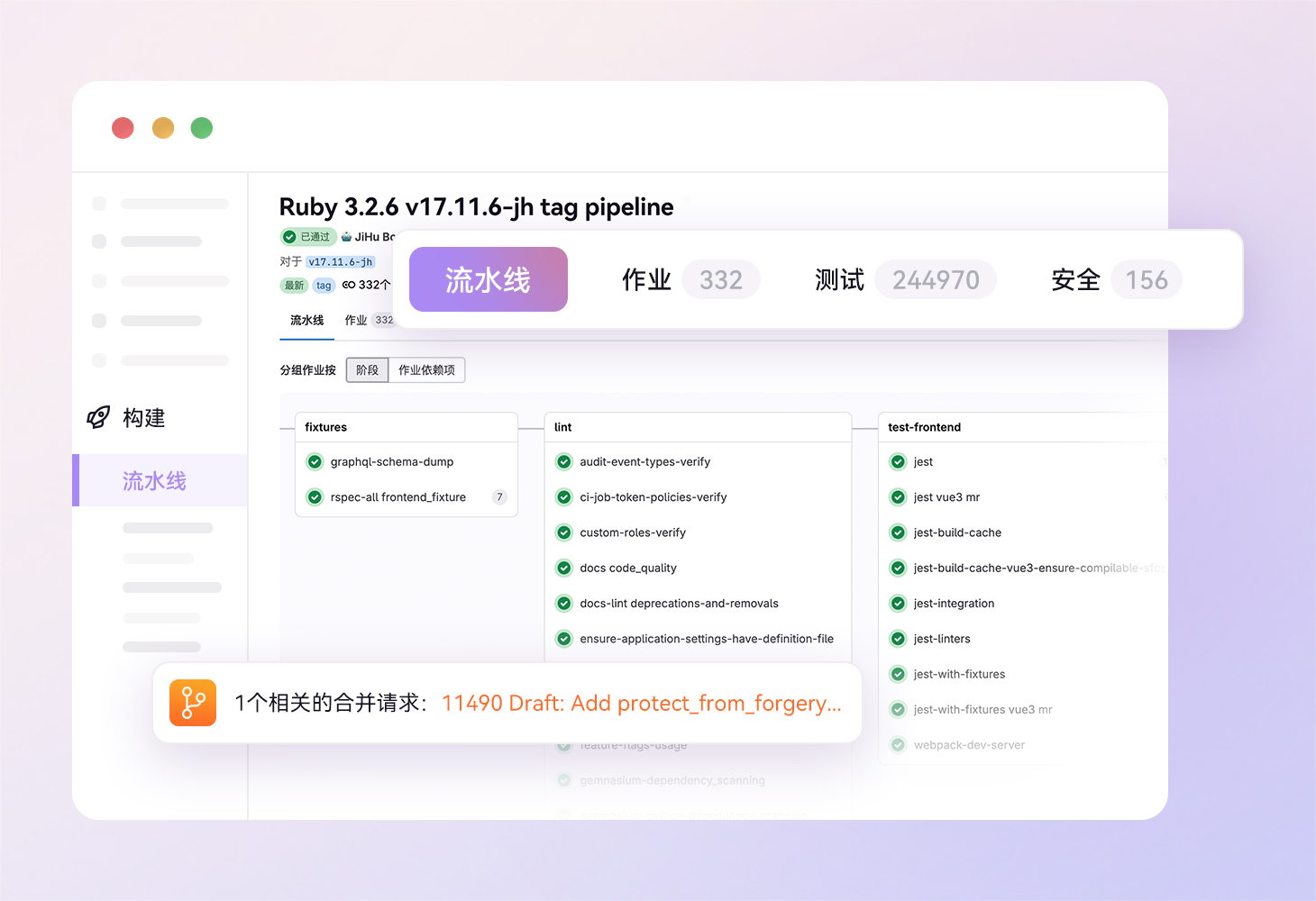Image resolution: width=1316 pixels, height=901 pixels.
Task: Click the check icon beside audit-event-types-verify
Action: coord(564,462)
